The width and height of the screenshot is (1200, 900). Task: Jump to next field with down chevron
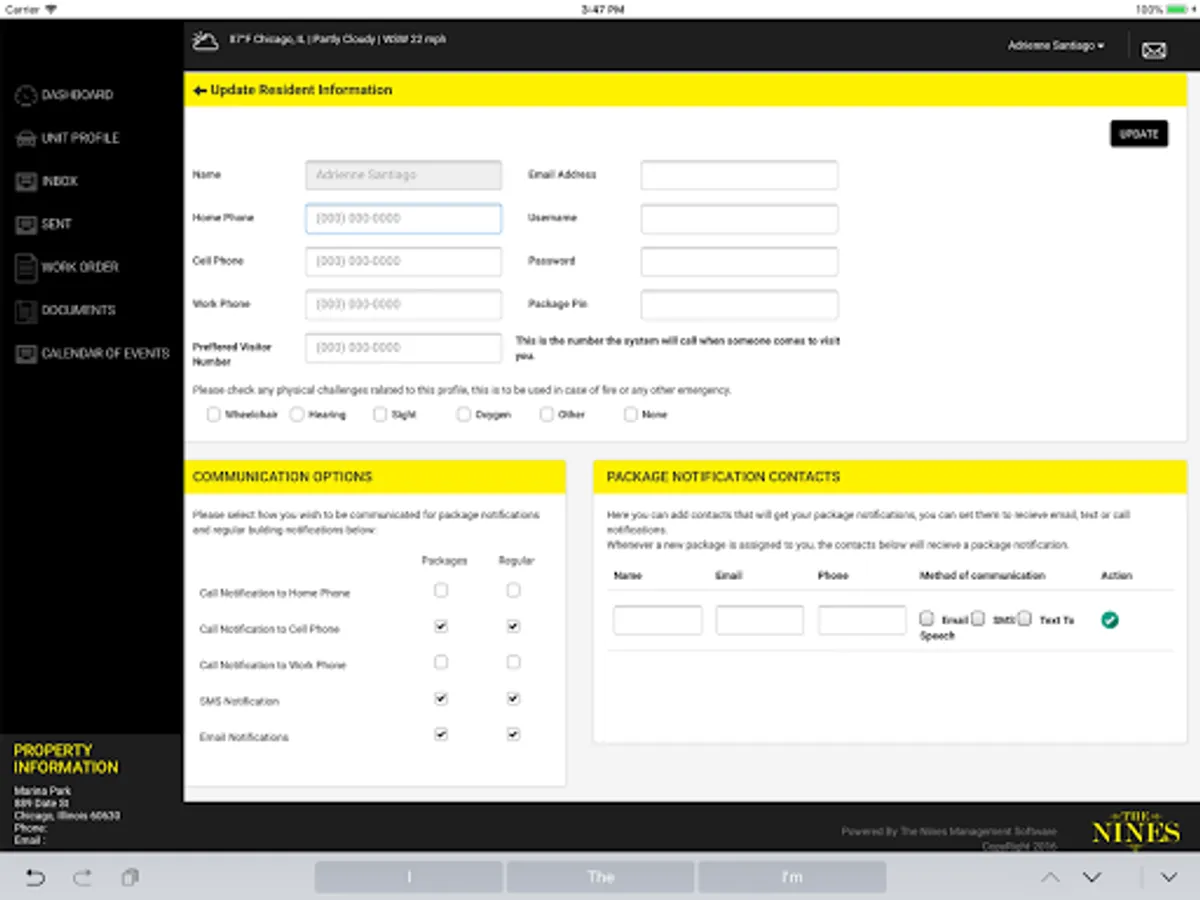click(x=1092, y=878)
